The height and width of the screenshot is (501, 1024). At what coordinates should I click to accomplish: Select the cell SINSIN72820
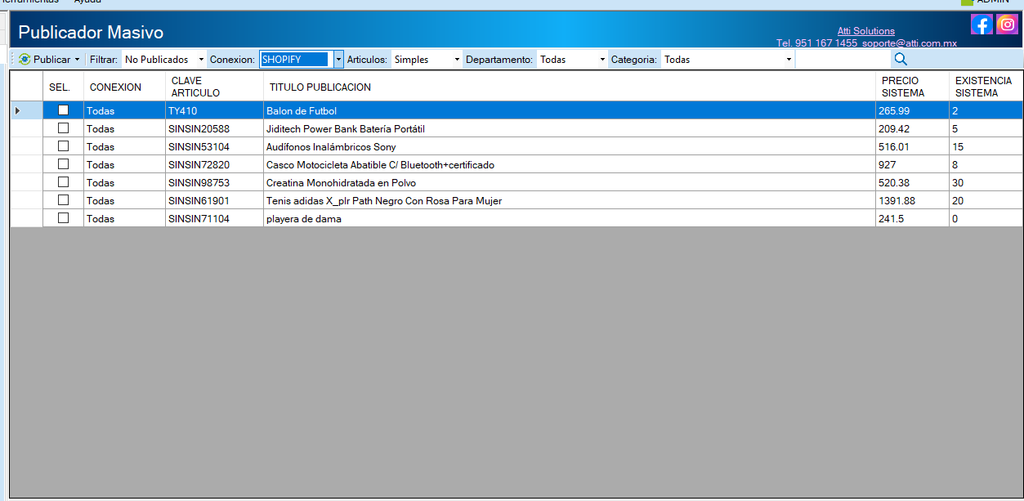point(214,165)
